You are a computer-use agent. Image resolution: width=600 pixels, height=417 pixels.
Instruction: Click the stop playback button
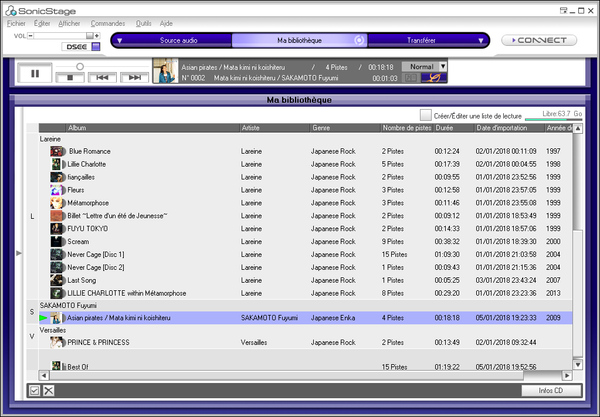(68, 77)
